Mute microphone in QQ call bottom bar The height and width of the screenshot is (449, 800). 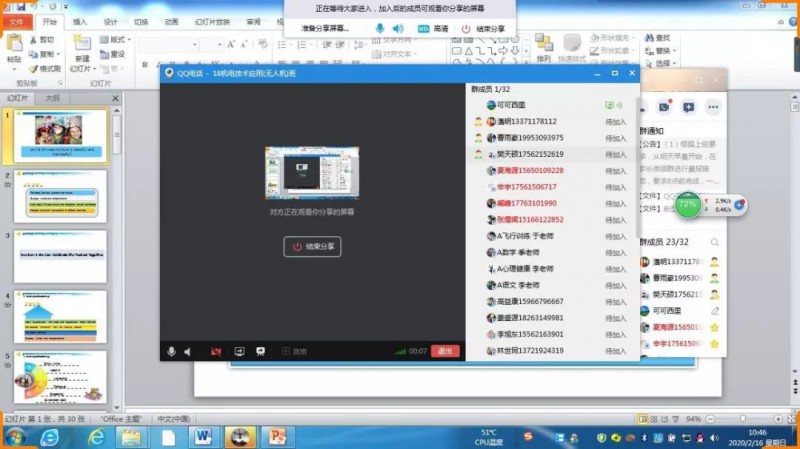click(x=171, y=351)
